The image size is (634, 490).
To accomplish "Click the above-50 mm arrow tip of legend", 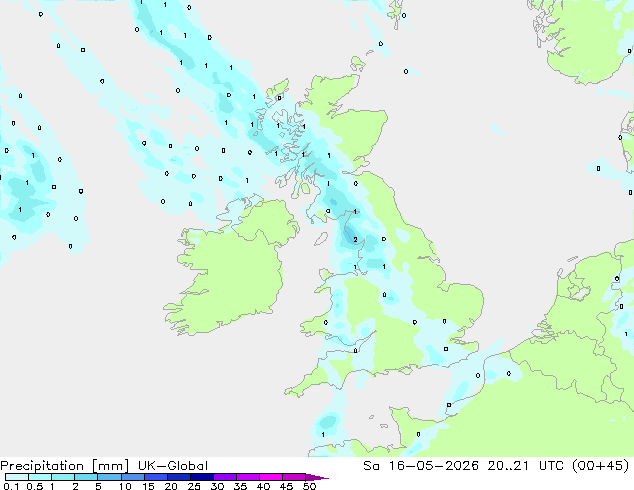I will tap(317, 478).
